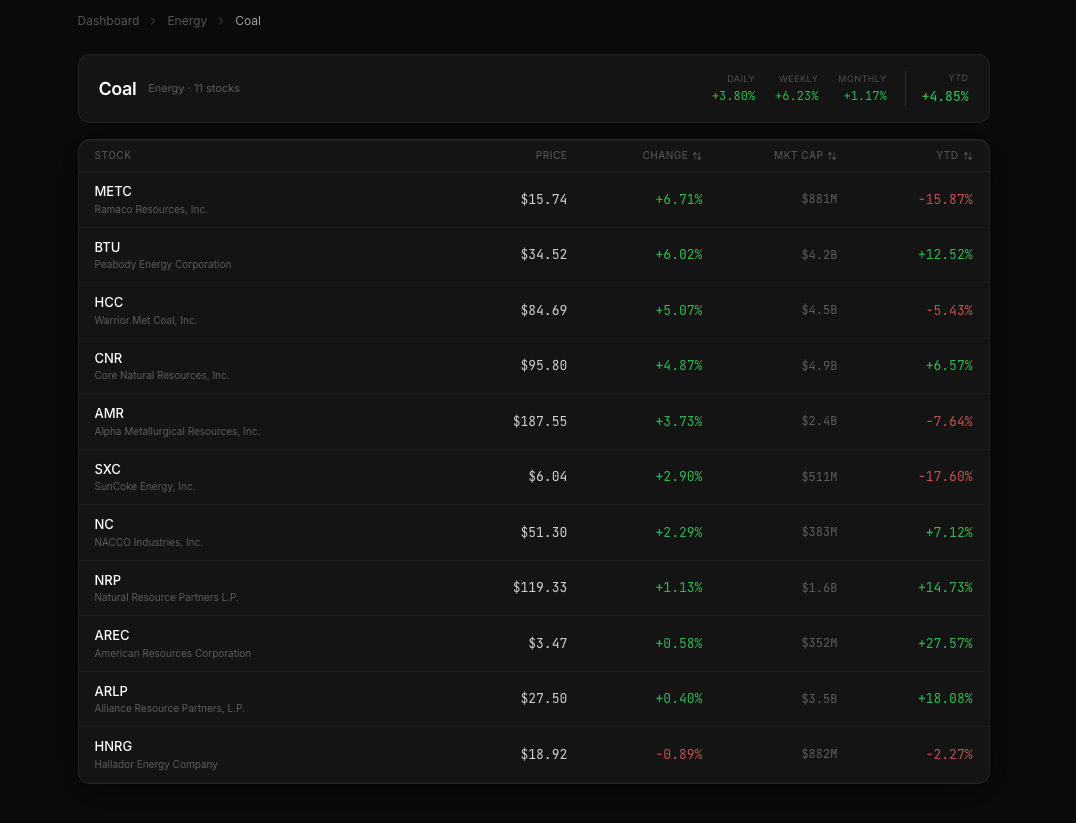Viewport: 1076px width, 823px height.
Task: Click the +18.08% YTD value
Action: (946, 699)
